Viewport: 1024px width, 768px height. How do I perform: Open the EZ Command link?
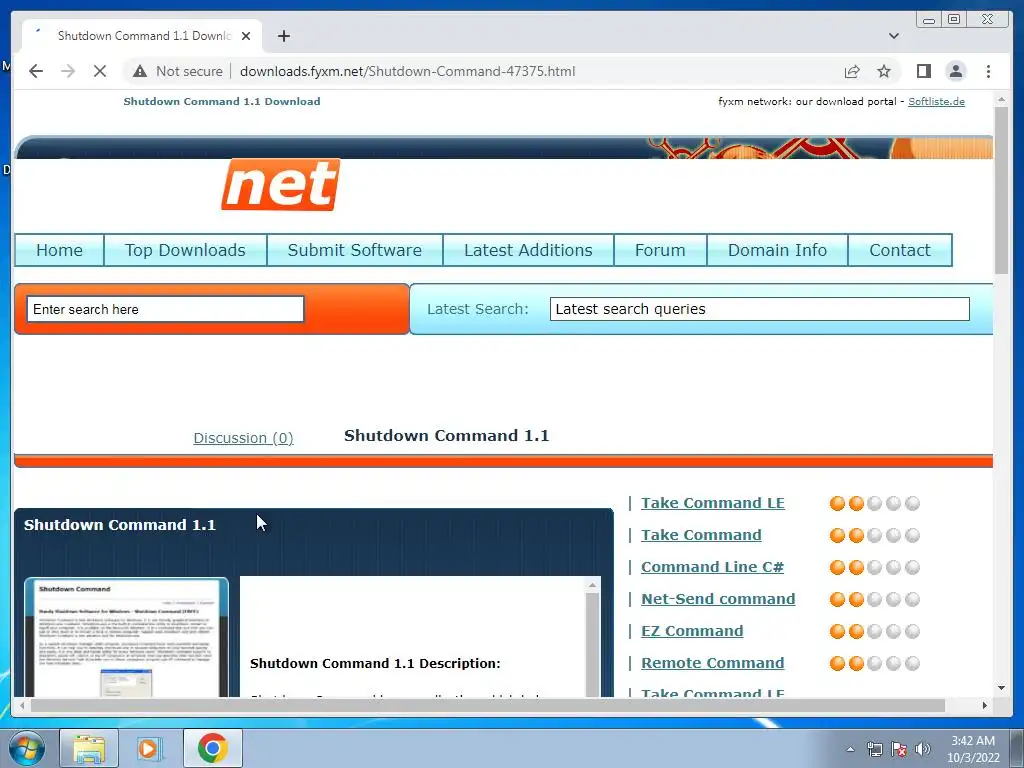coord(692,631)
